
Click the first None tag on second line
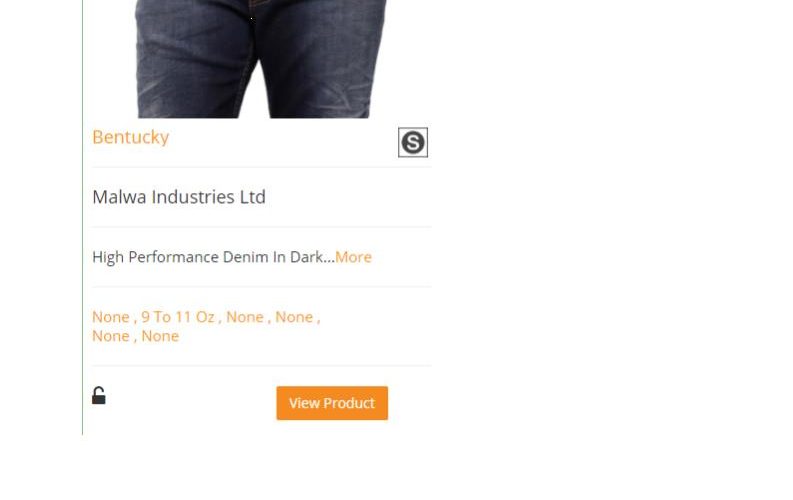pyautogui.click(x=111, y=336)
